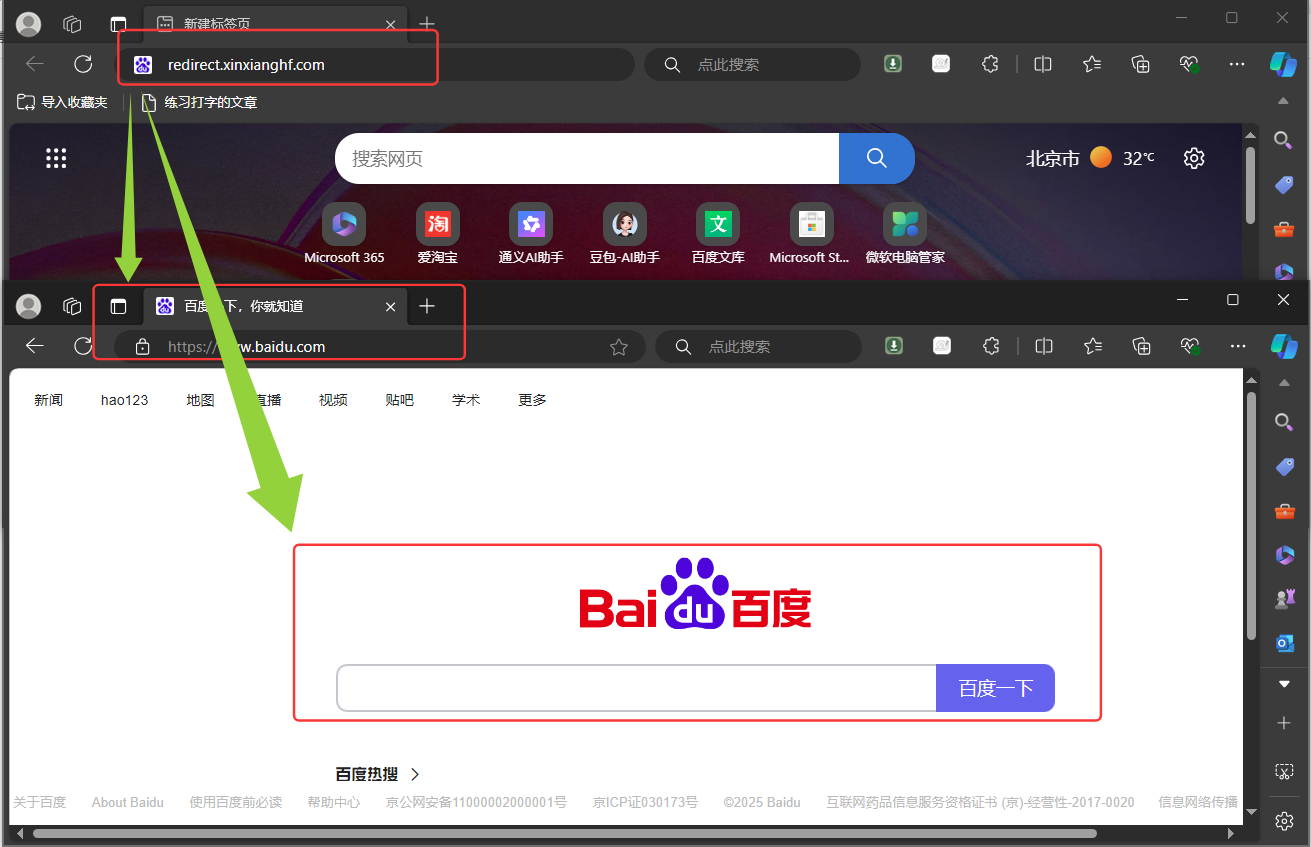
Task: Open 爱淘宝 shortcut tile
Action: 438,234
